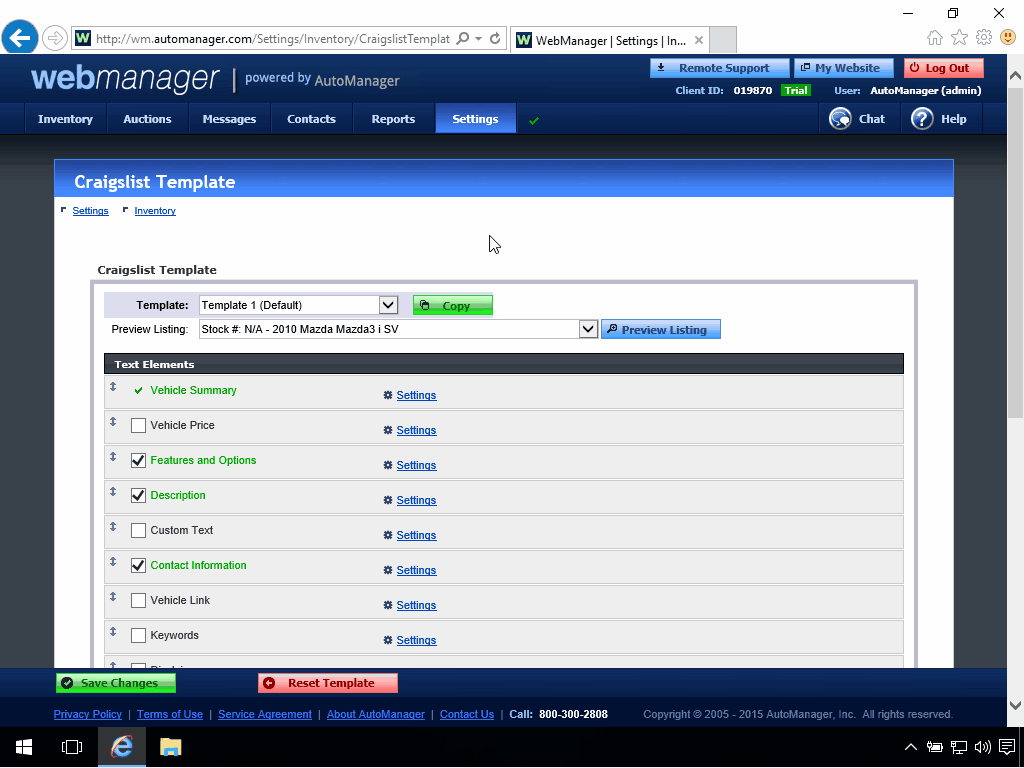1024x768 pixels.
Task: Refresh the page with the reload icon
Action: tap(495, 39)
